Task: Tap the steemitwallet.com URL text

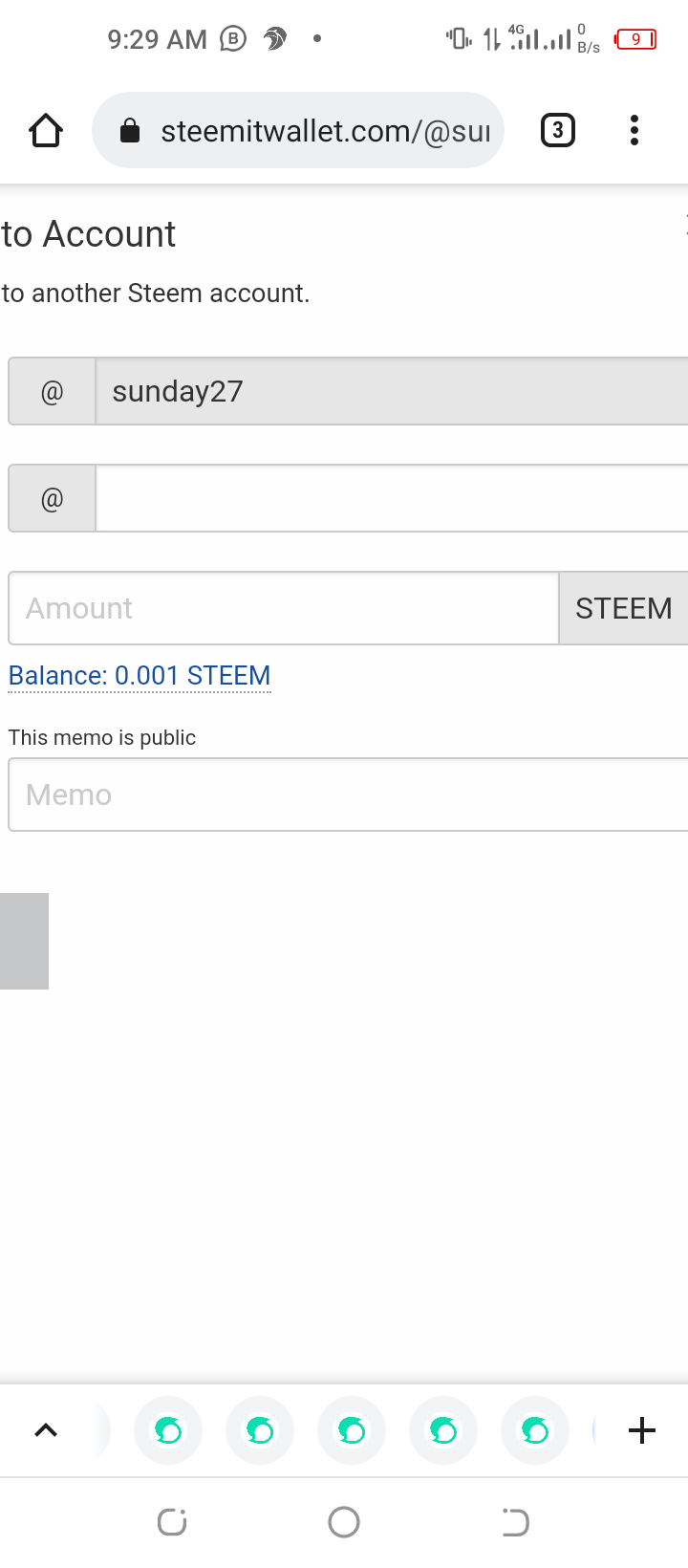Action: (x=325, y=131)
